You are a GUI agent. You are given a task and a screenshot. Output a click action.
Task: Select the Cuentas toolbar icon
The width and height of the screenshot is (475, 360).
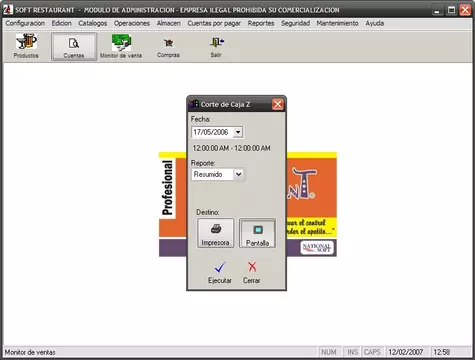point(74,43)
